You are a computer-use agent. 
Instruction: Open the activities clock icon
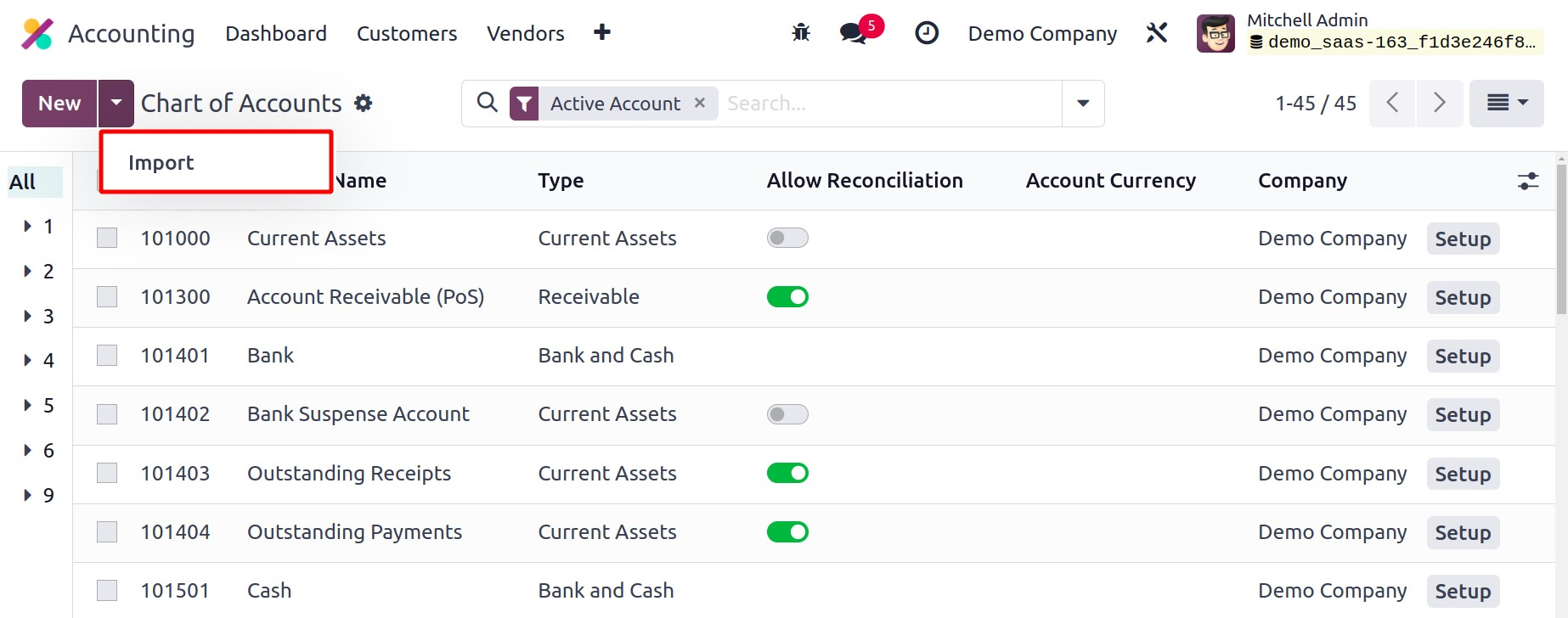tap(926, 33)
